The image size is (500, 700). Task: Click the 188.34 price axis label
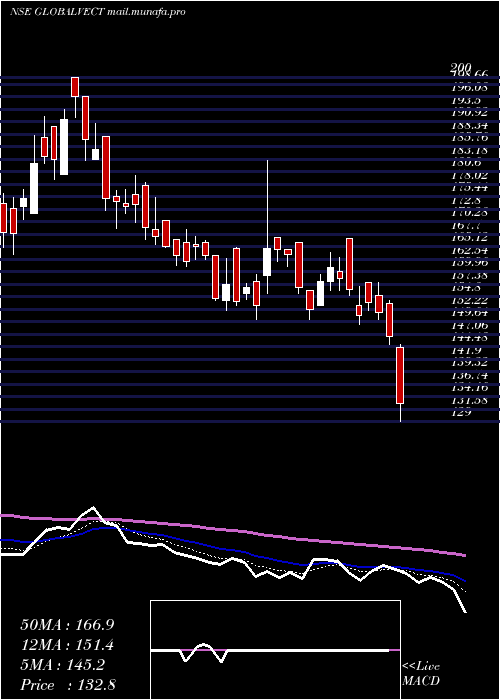click(x=469, y=125)
